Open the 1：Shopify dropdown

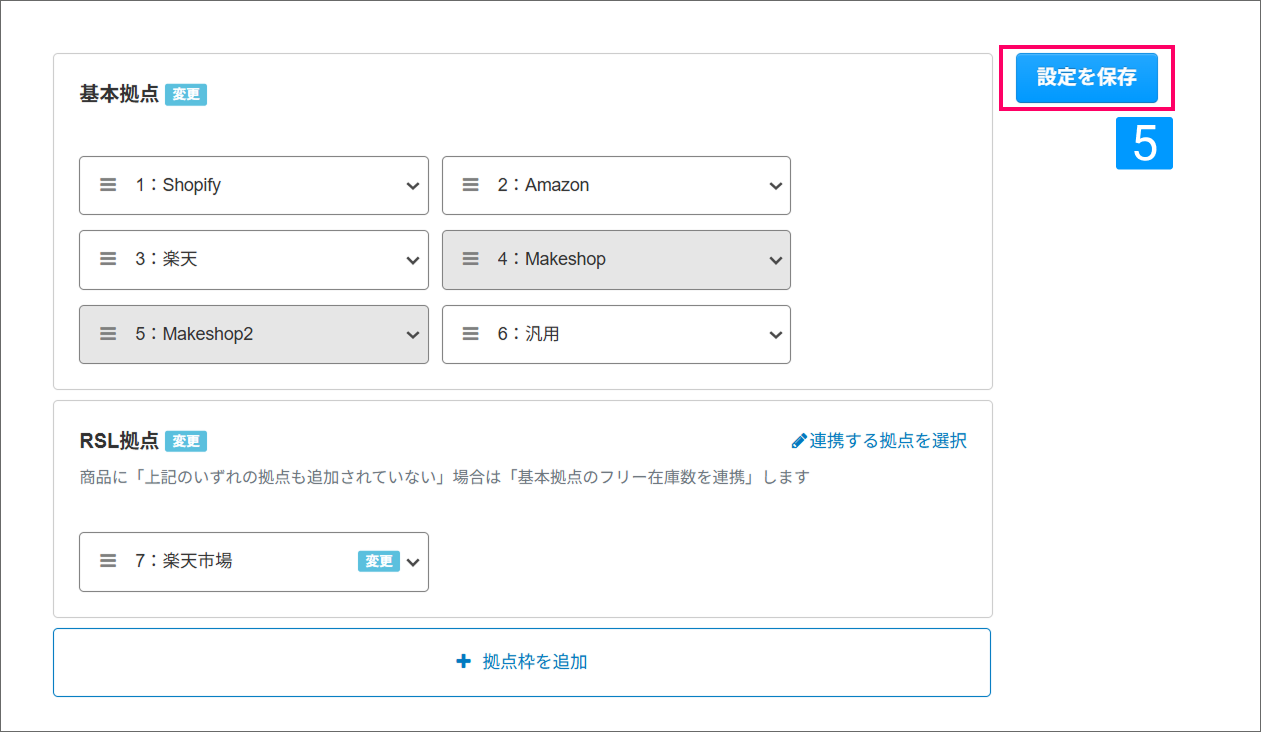413,186
